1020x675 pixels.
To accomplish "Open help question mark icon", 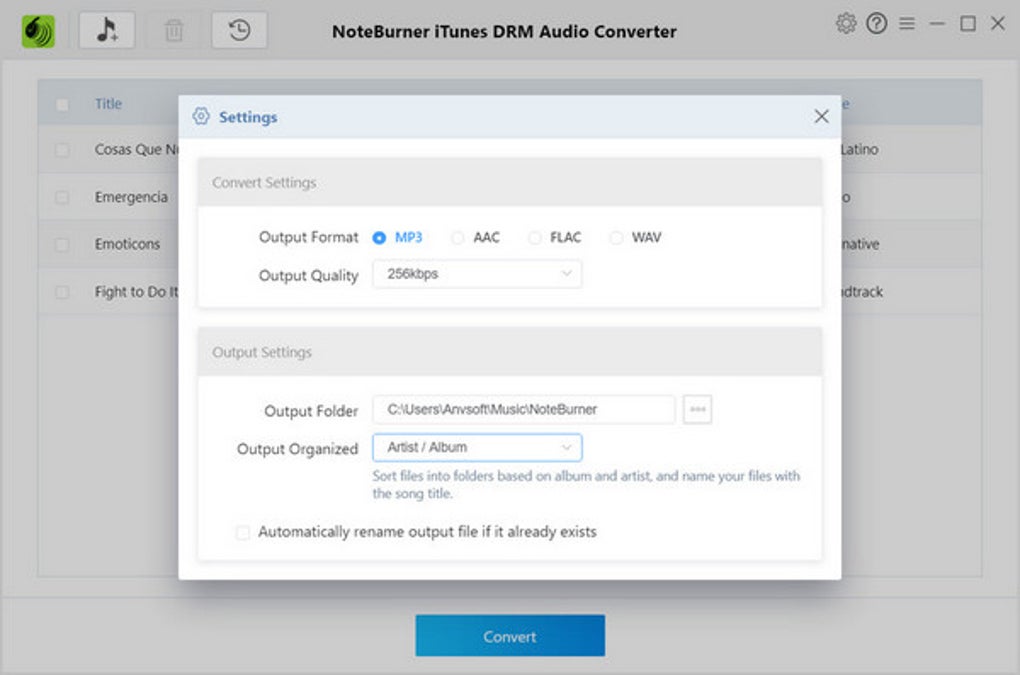I will click(x=876, y=24).
